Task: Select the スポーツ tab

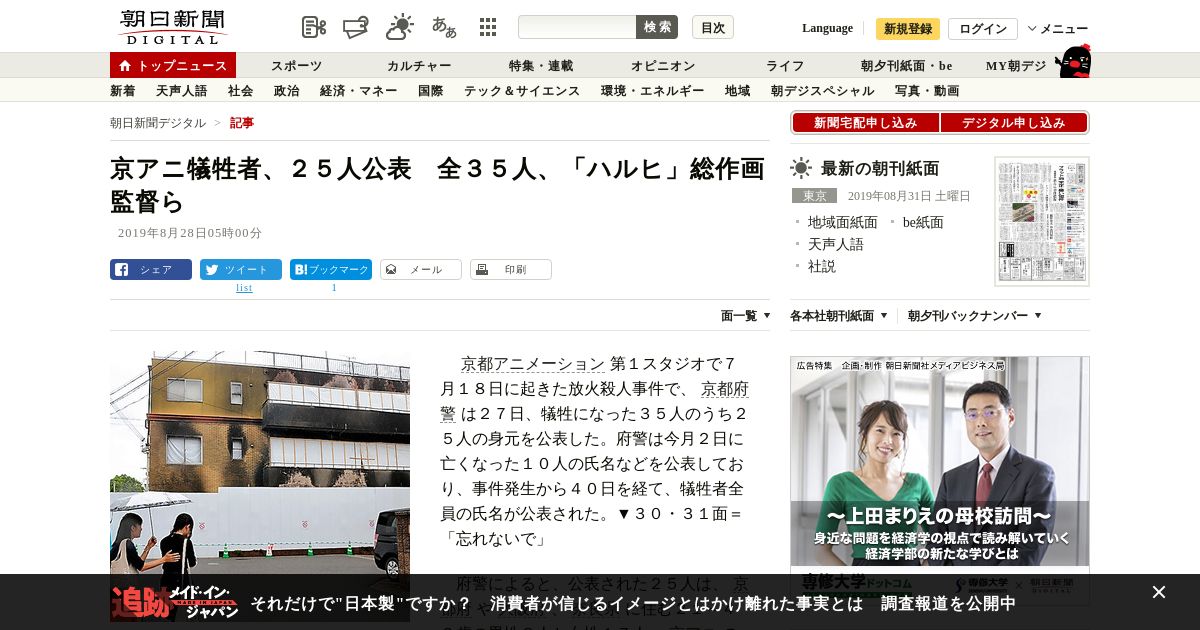Action: pyautogui.click(x=297, y=66)
